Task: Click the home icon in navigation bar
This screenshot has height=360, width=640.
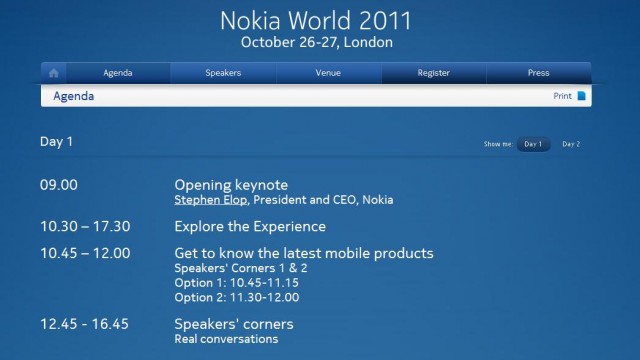Action: tap(53, 73)
